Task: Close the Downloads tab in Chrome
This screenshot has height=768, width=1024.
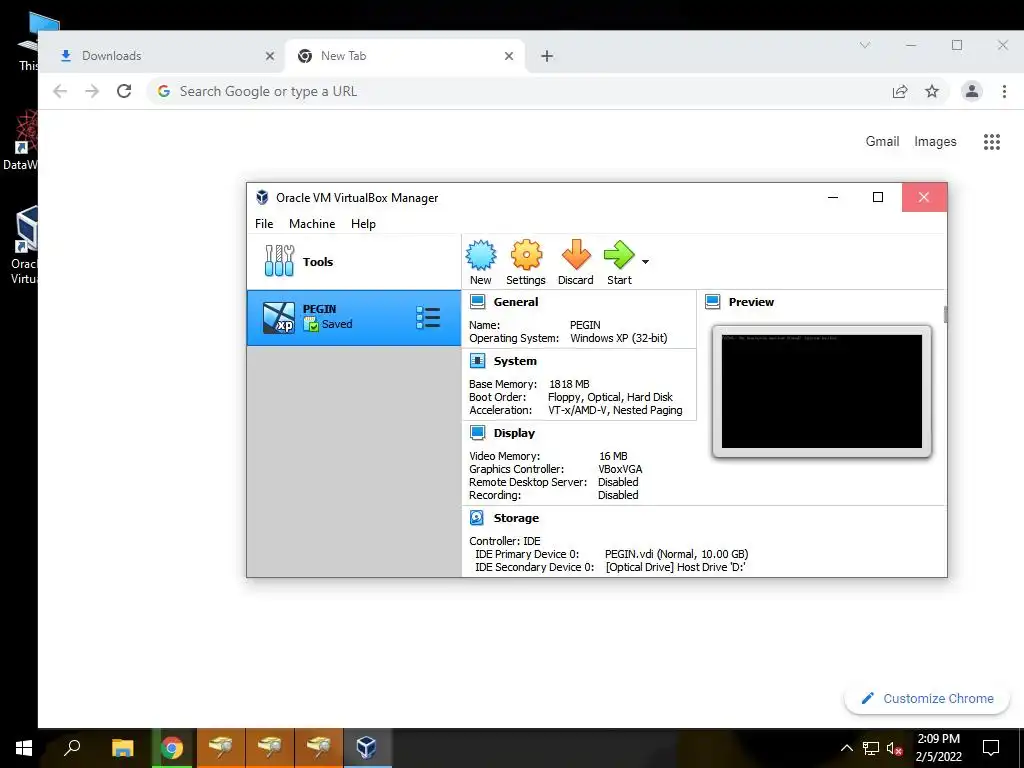Action: coord(270,56)
